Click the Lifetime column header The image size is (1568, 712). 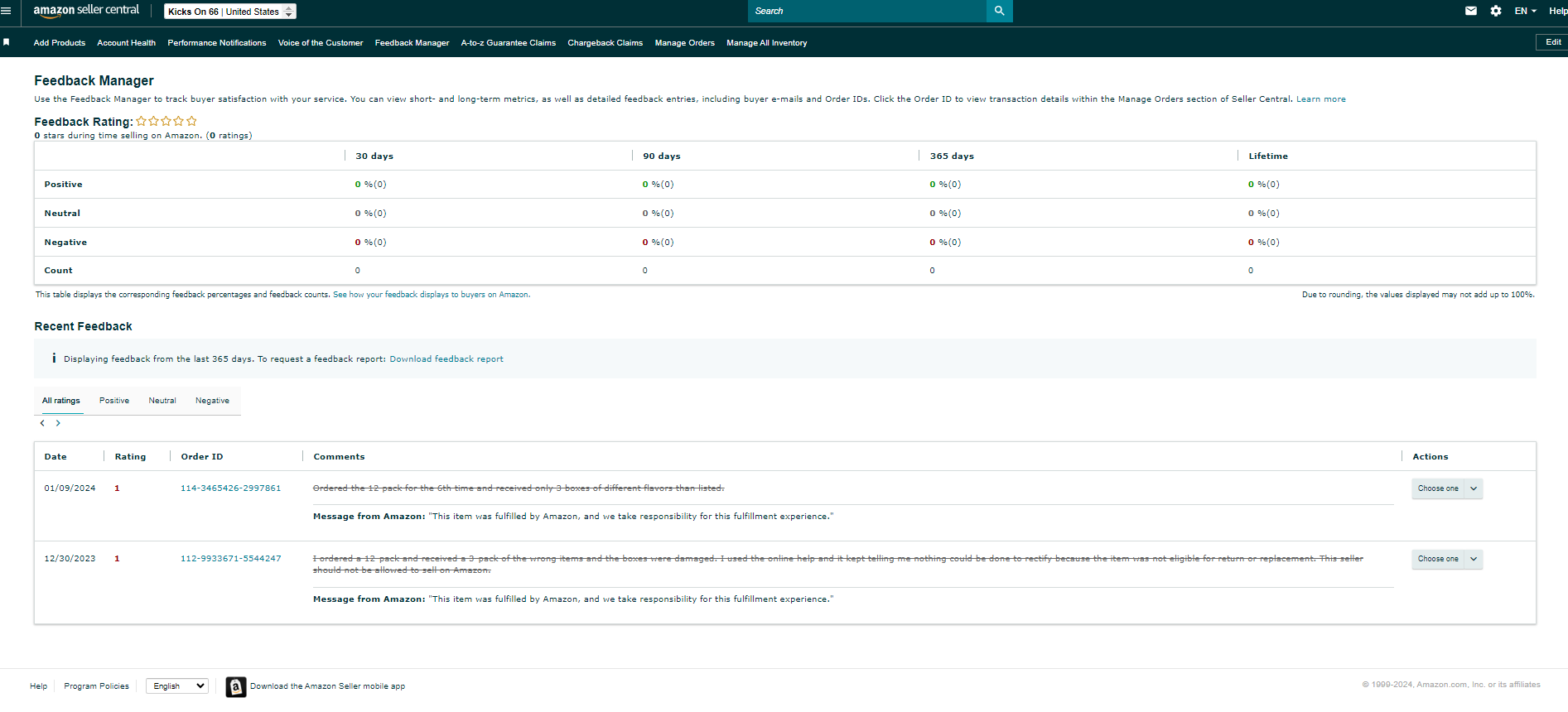point(1268,156)
